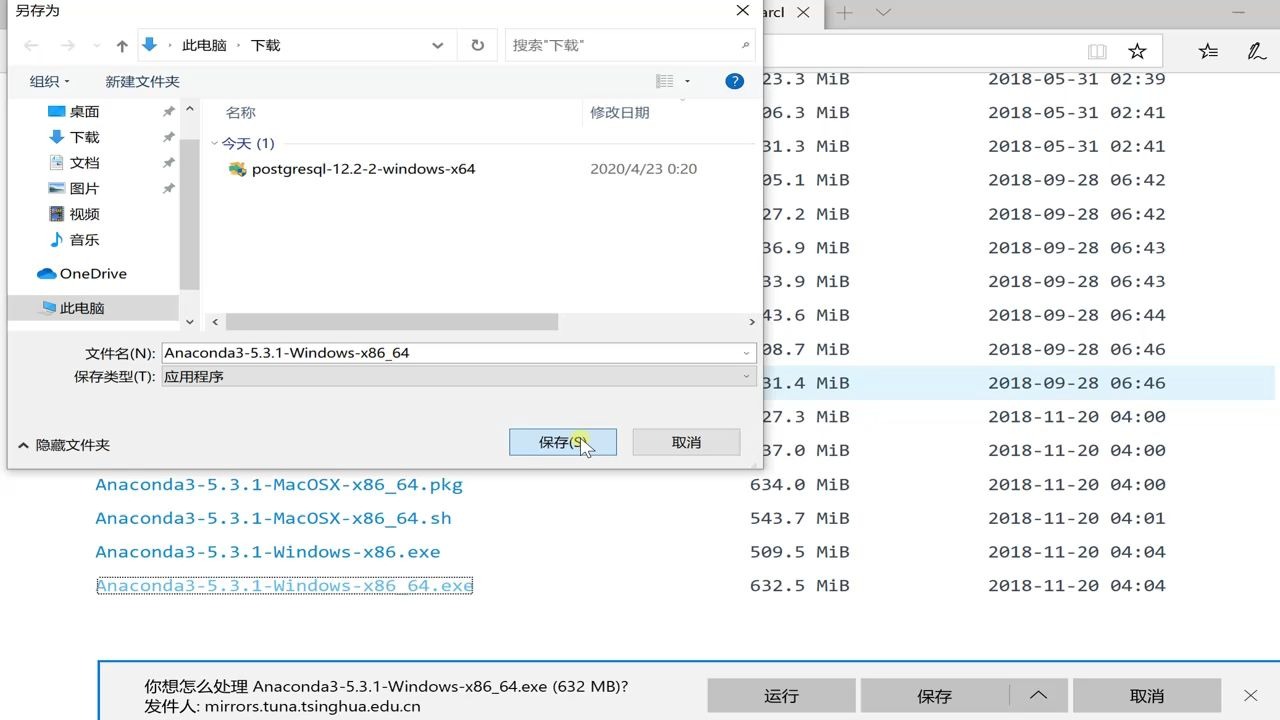Screen dimensions: 1280x720
Task: Select 下载 in the navigation pane
Action: (84, 137)
